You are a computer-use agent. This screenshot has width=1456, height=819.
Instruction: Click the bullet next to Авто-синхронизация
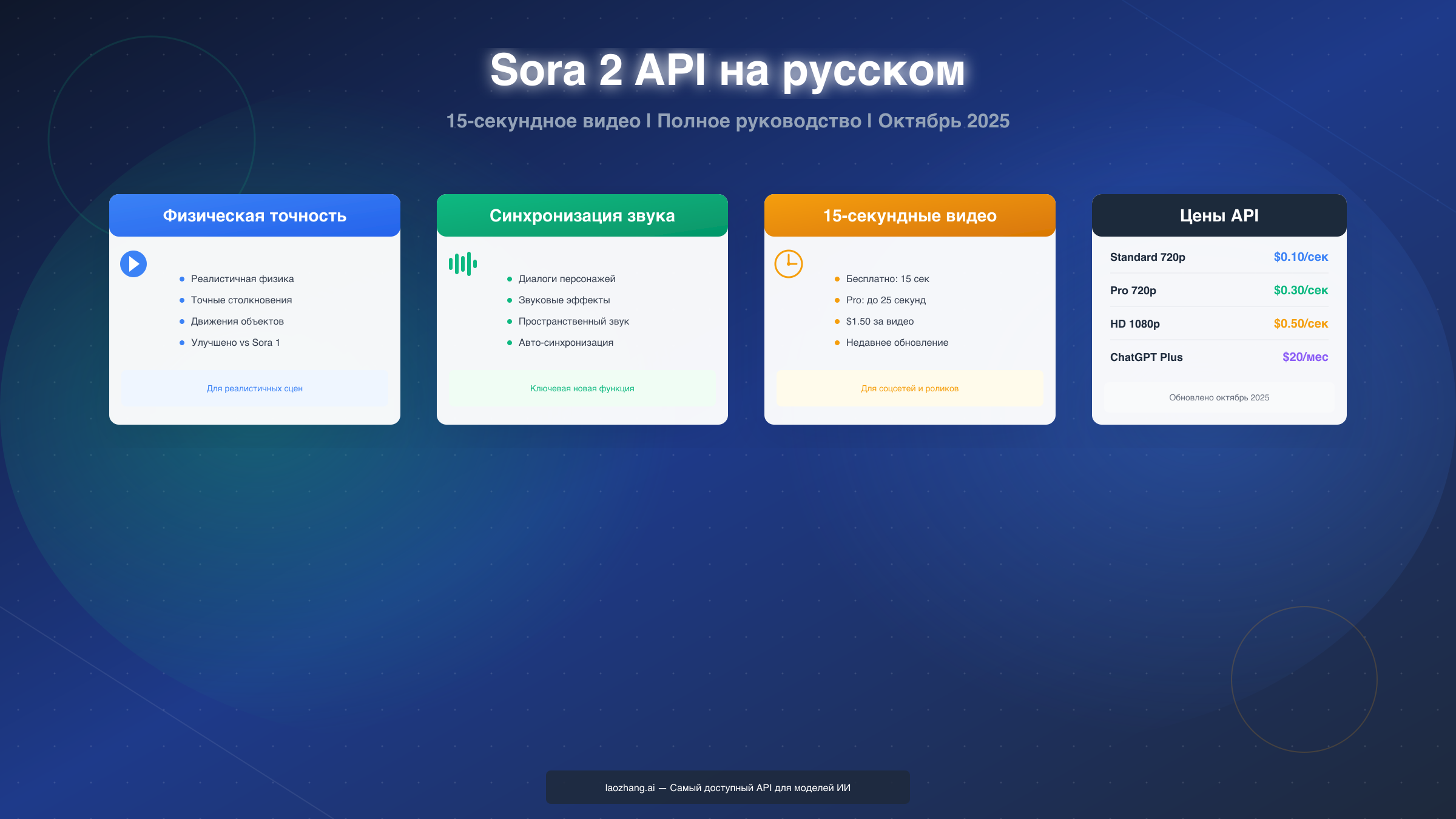(x=510, y=342)
